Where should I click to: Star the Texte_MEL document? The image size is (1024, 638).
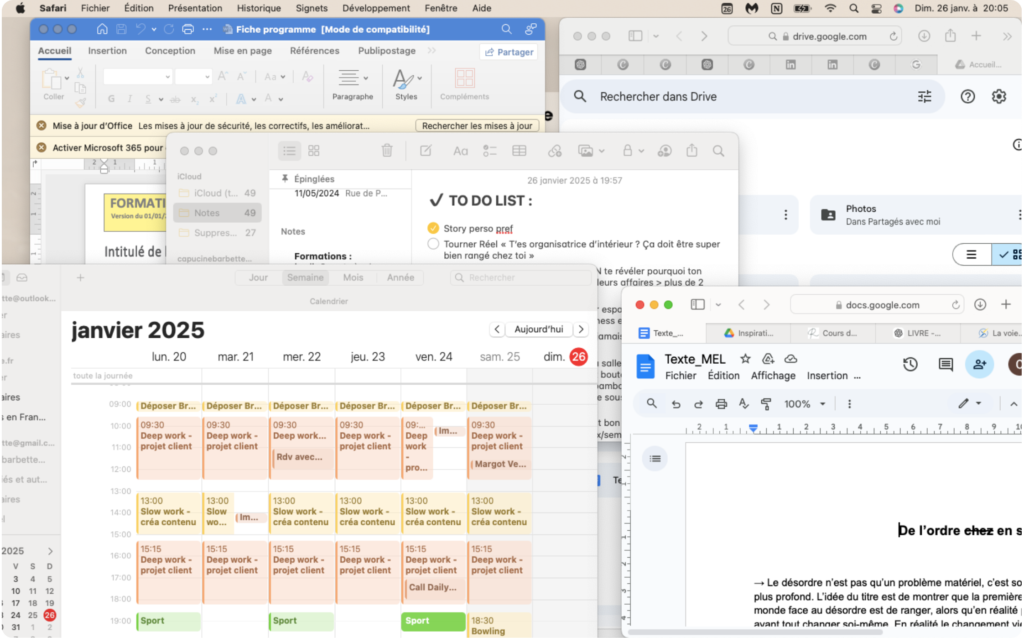coord(745,359)
